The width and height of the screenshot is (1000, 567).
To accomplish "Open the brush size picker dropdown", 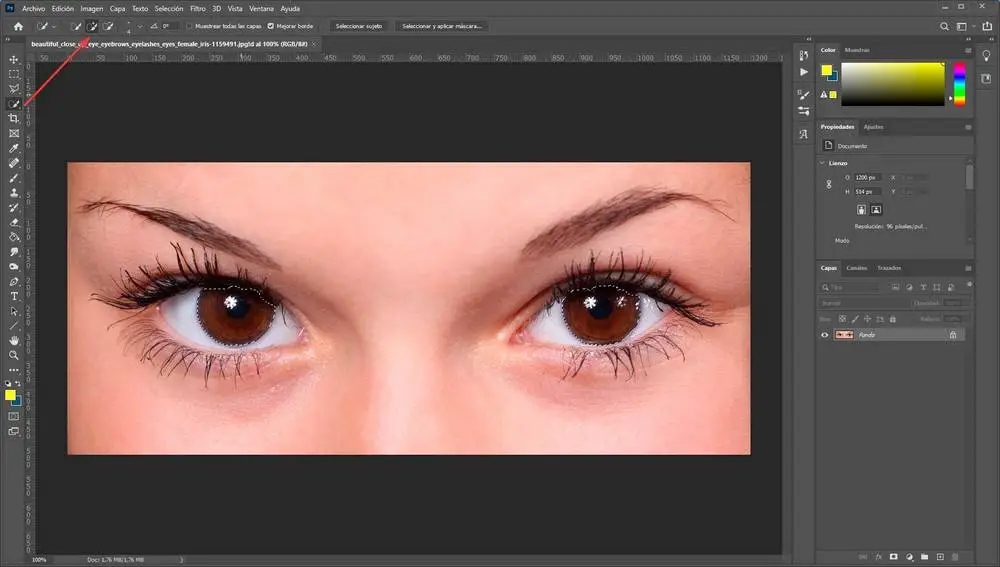I will point(140,26).
